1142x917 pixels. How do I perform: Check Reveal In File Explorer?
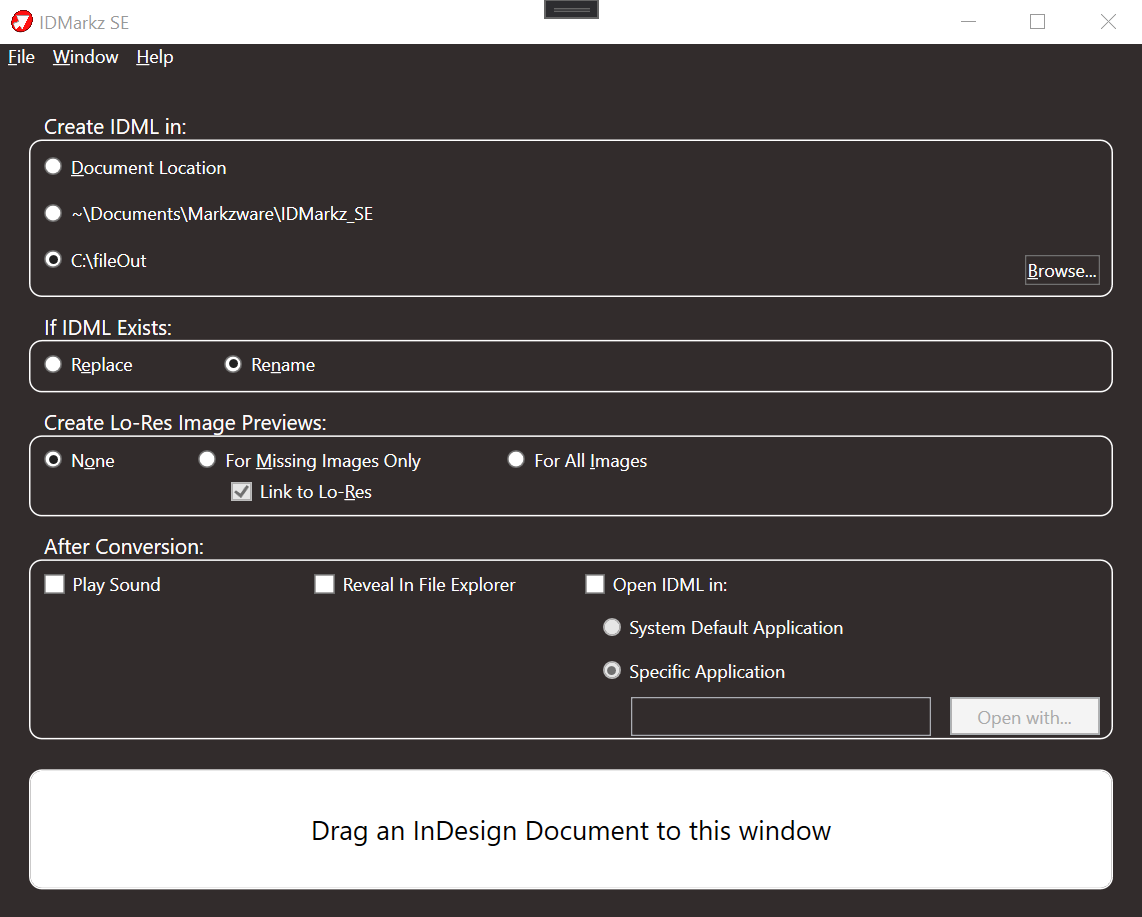coord(324,585)
